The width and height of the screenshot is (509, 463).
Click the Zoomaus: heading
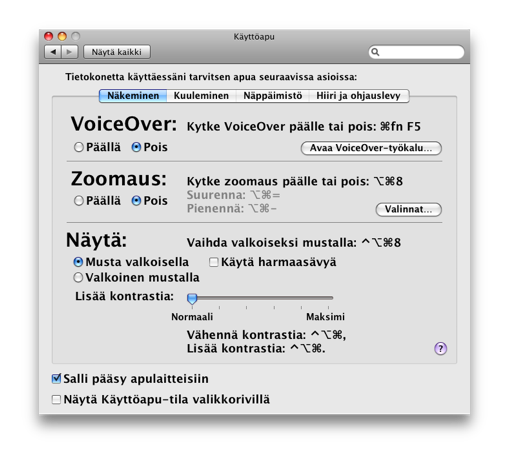pyautogui.click(x=119, y=179)
